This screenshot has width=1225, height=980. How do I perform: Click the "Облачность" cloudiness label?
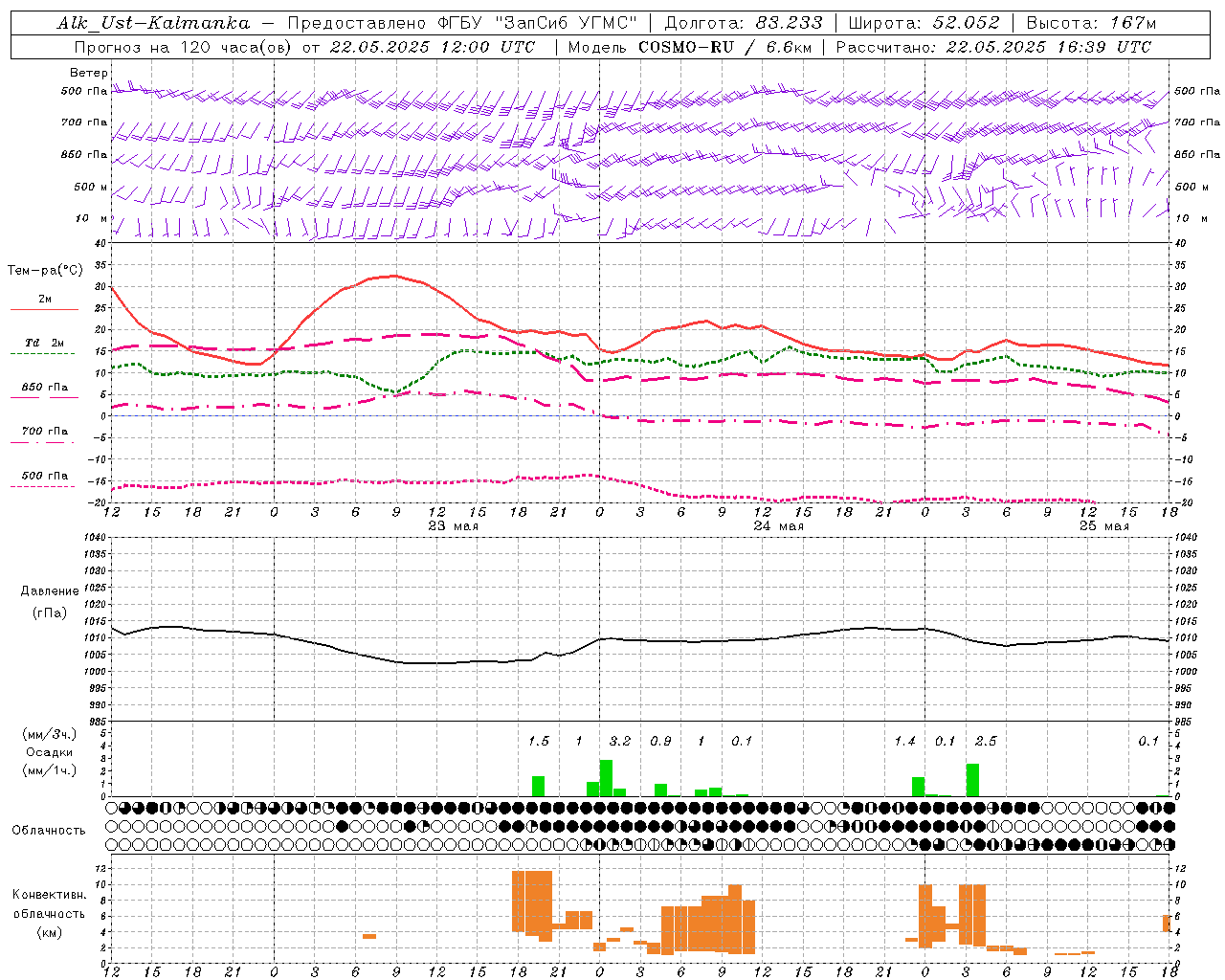pyautogui.click(x=49, y=830)
